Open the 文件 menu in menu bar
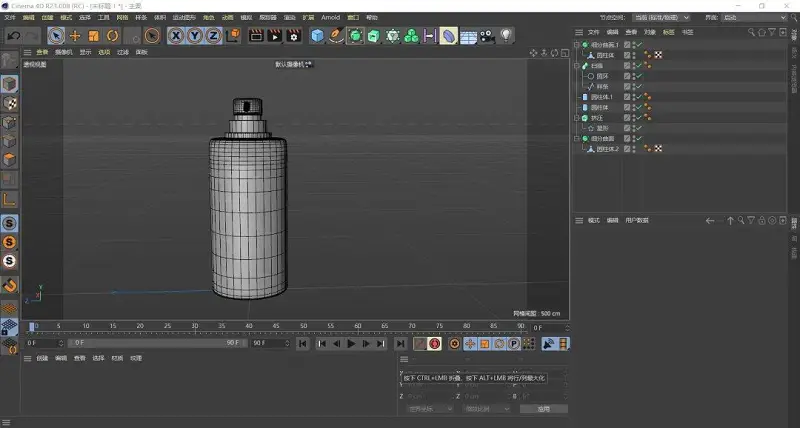 (x=10, y=17)
